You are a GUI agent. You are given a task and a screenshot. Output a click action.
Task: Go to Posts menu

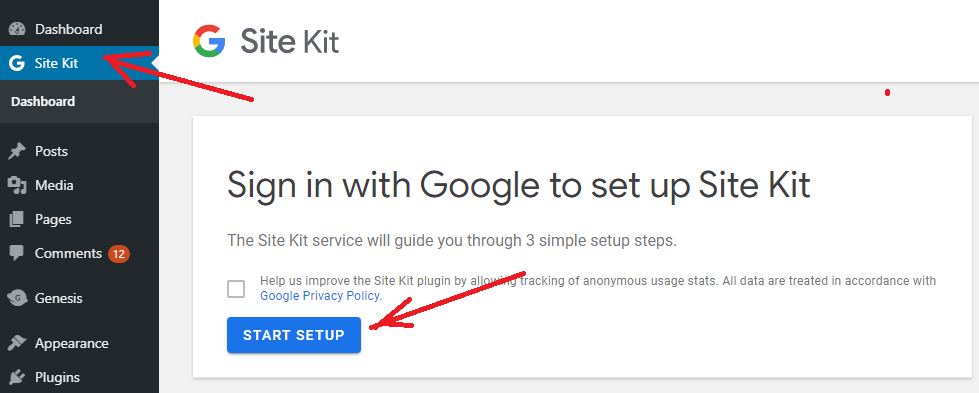pos(51,151)
